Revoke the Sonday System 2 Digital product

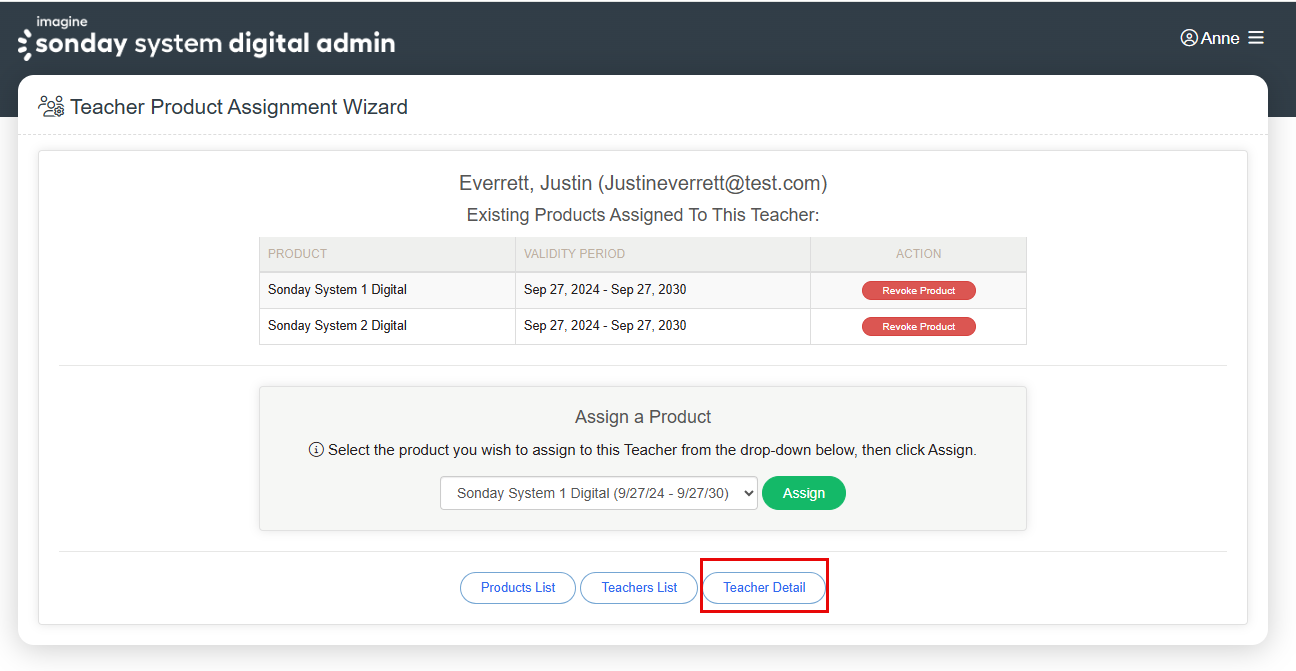point(918,327)
